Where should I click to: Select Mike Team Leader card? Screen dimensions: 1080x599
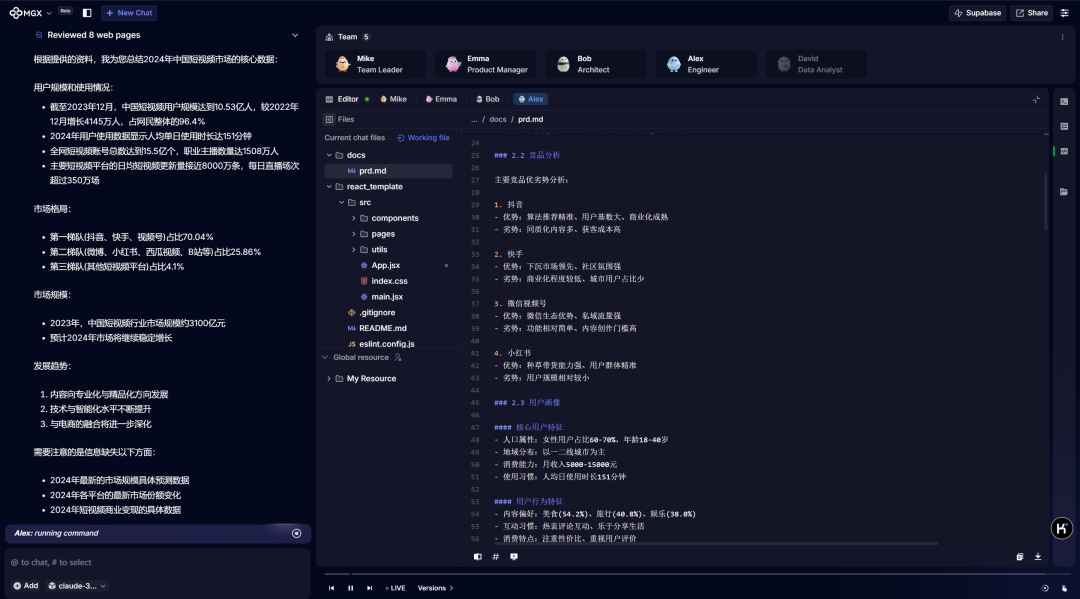[x=375, y=64]
